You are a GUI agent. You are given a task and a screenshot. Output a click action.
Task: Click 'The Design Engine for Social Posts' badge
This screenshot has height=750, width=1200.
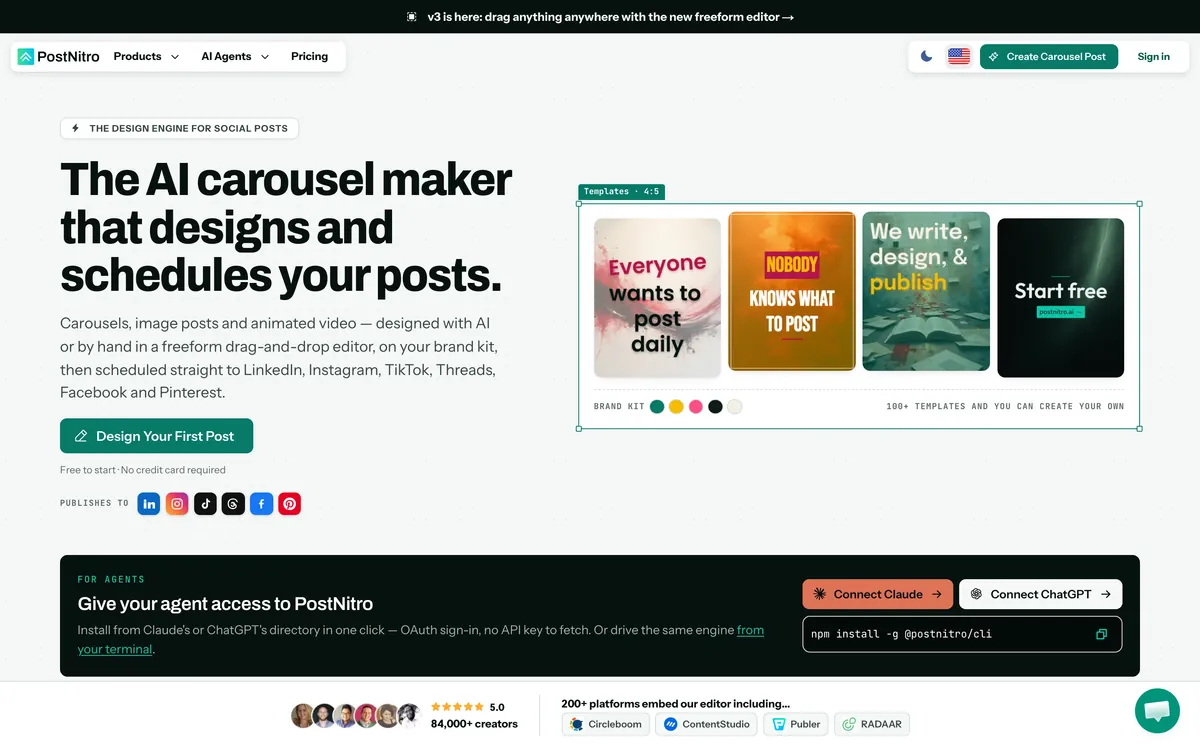pyautogui.click(x=179, y=128)
